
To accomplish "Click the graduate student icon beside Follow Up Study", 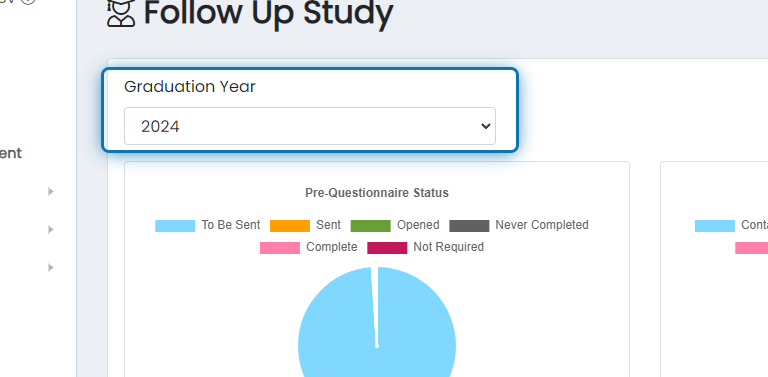I will pyautogui.click(x=120, y=13).
